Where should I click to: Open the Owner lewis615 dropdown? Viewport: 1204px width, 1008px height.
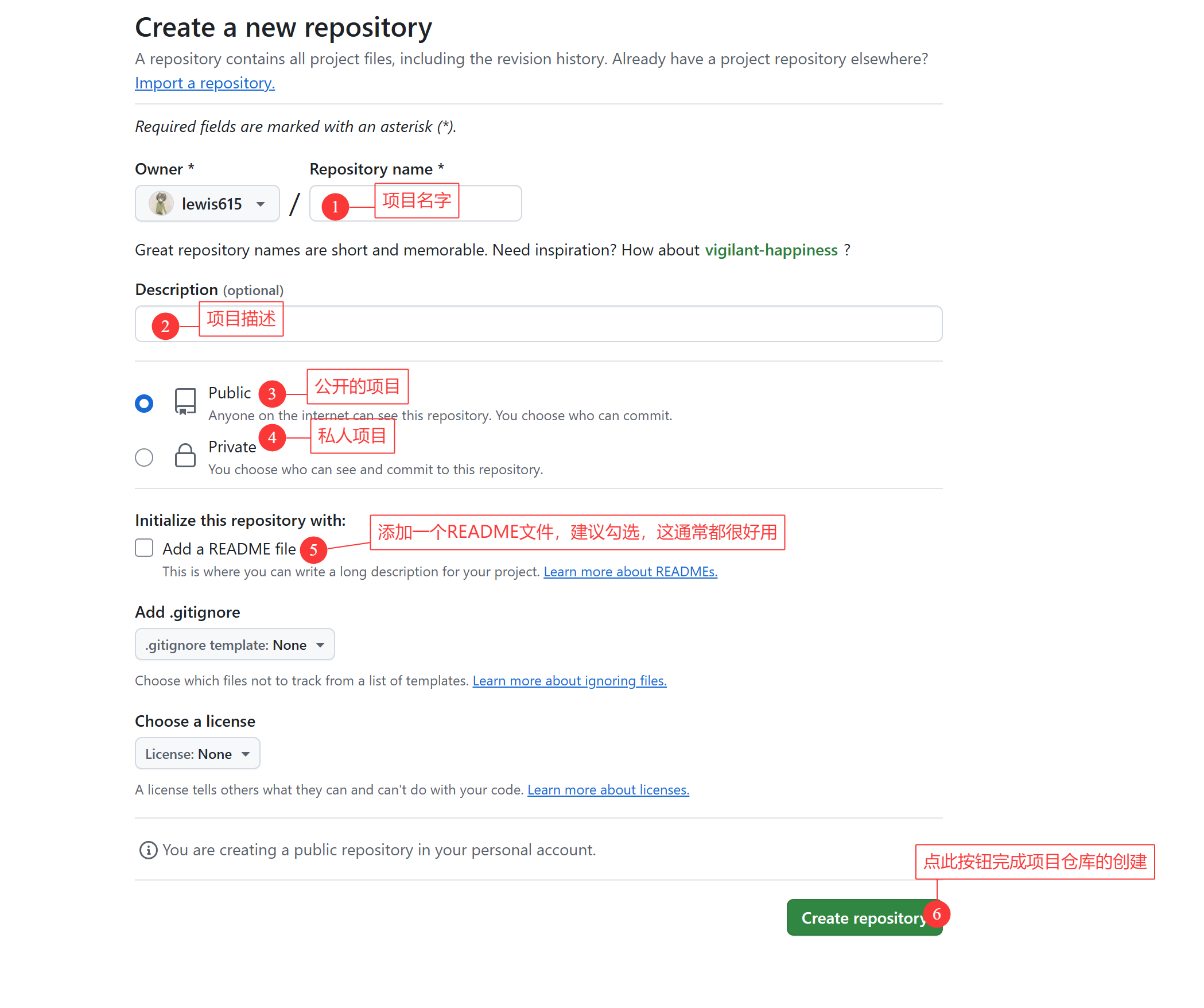click(x=207, y=203)
